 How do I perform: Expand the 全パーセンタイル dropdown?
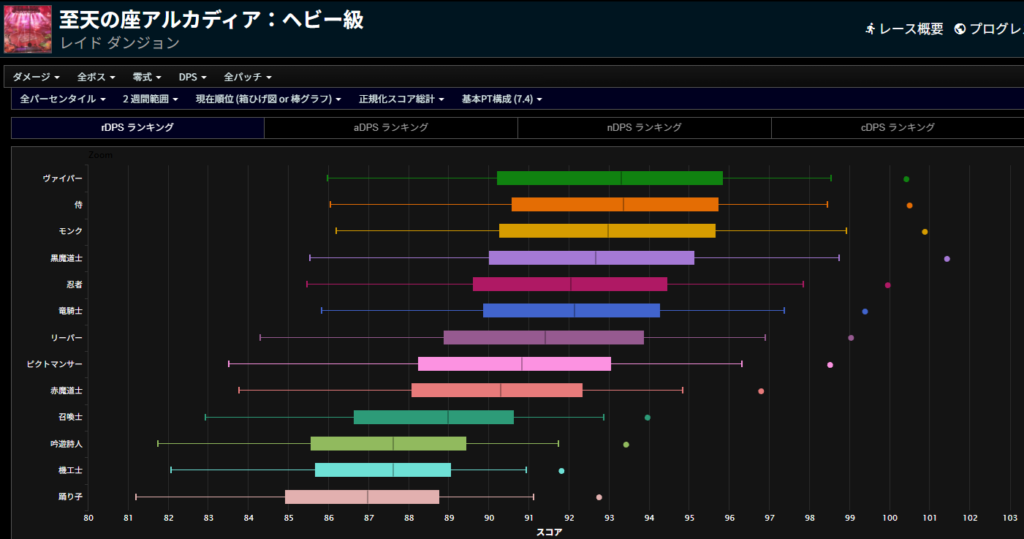[x=63, y=99]
